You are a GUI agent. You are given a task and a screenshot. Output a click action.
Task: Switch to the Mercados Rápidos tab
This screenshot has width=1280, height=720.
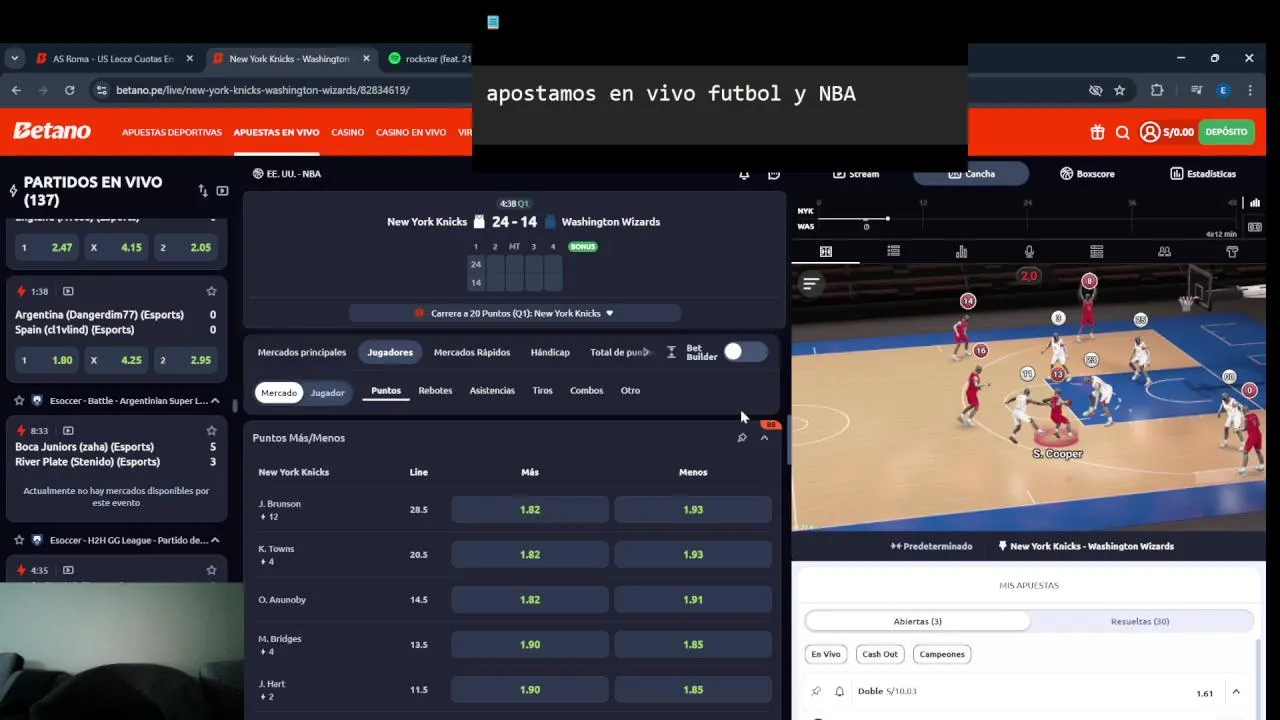(472, 352)
